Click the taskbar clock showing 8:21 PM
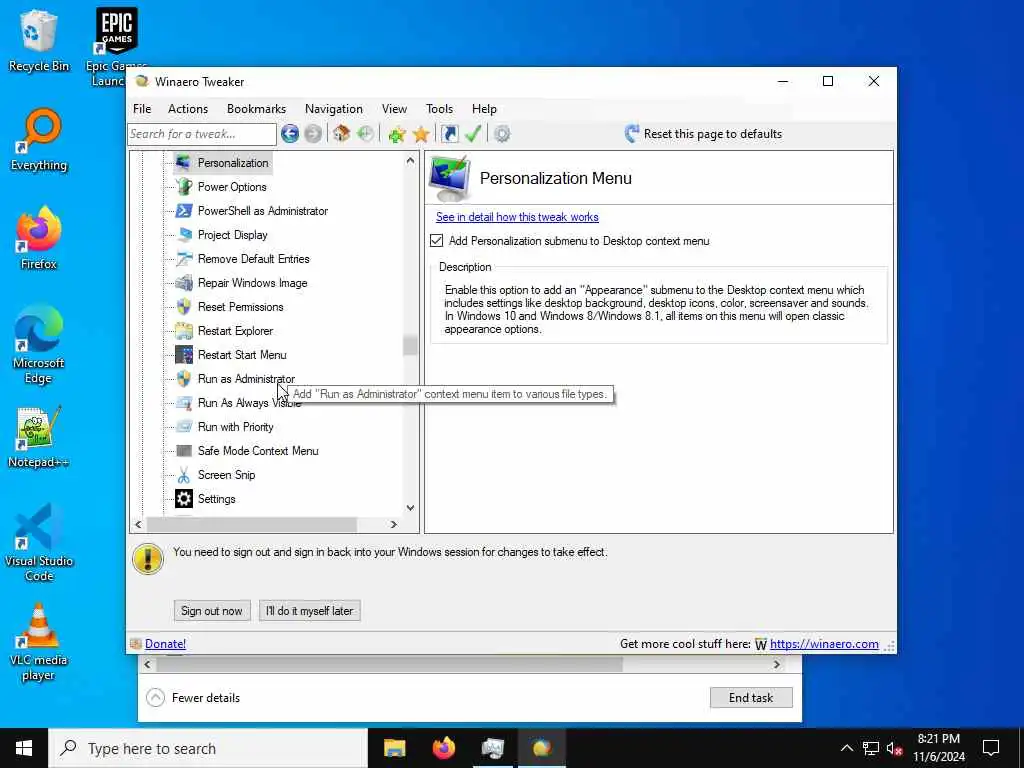The height and width of the screenshot is (768, 1024). pyautogui.click(x=938, y=748)
